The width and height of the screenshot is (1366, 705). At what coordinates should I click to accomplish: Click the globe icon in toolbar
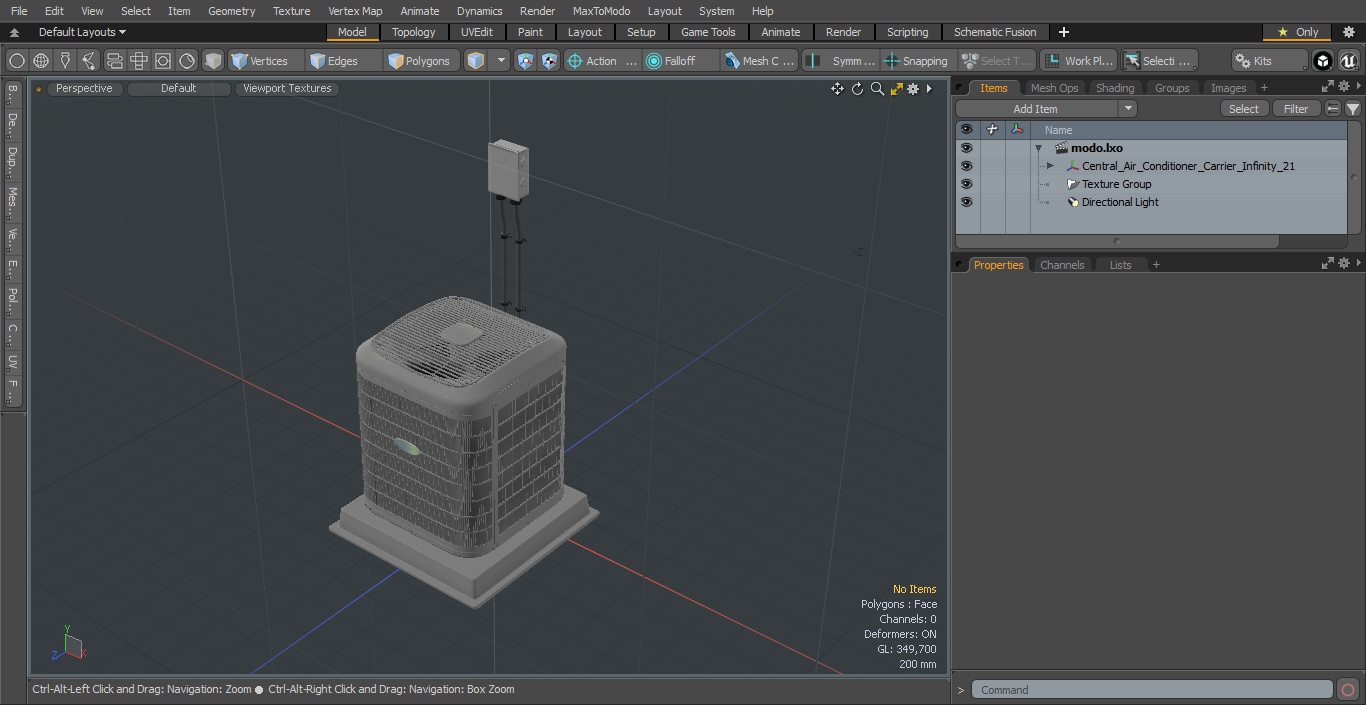41,61
